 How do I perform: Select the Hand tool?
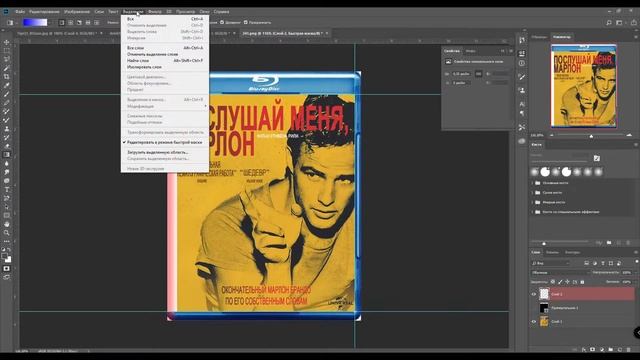click(7, 224)
